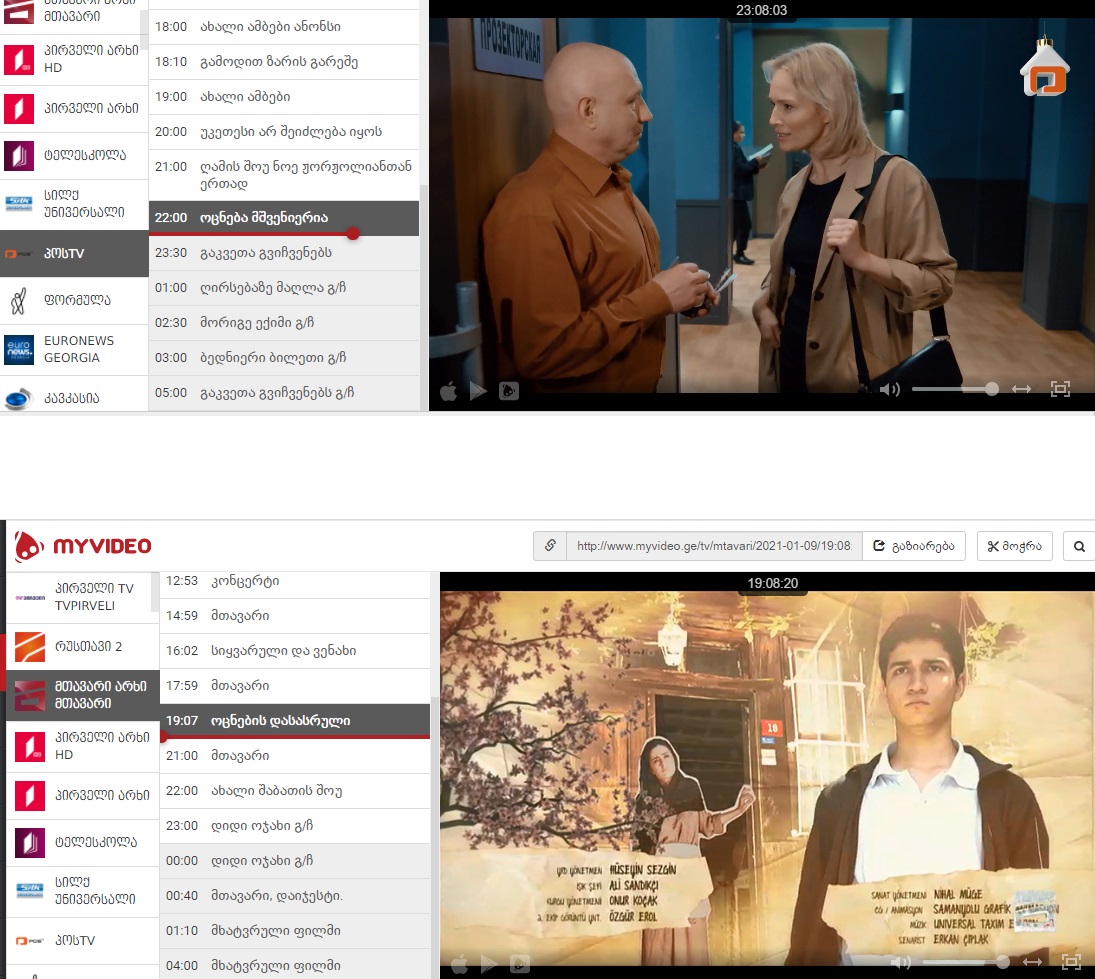Enter fullscreen in the 23:08:03 player
This screenshot has width=1095, height=979.
tap(1060, 389)
